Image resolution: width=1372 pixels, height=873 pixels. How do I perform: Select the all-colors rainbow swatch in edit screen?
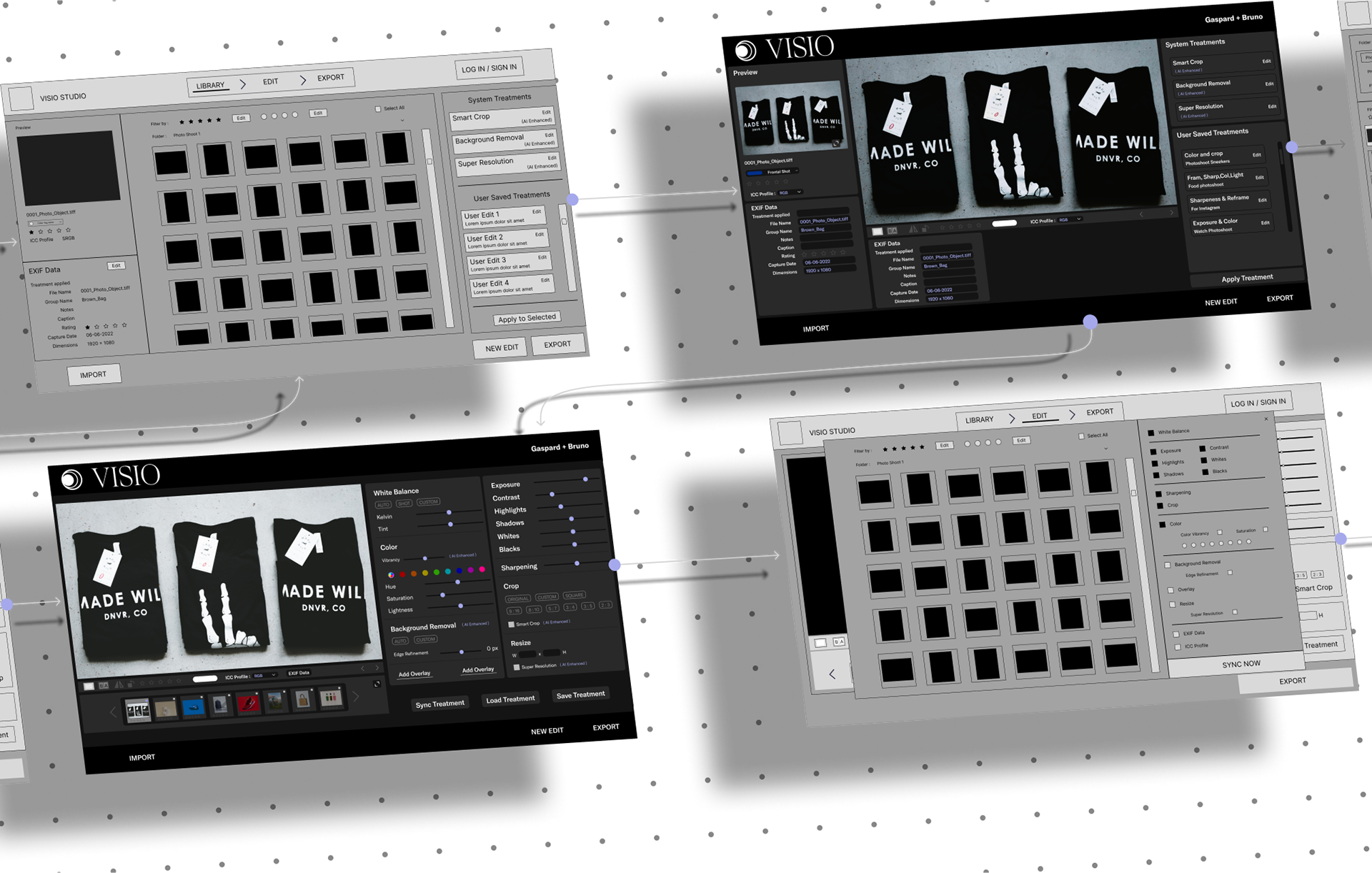pos(391,574)
